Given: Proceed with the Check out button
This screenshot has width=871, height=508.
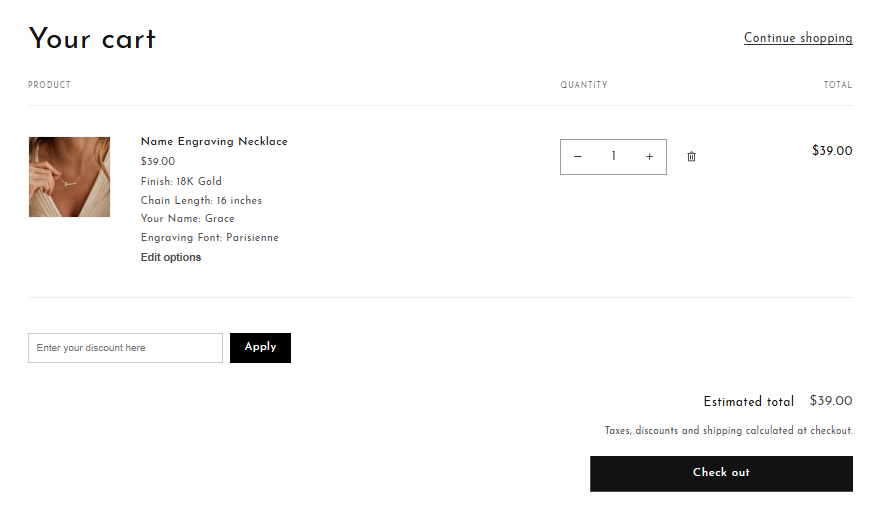Looking at the screenshot, I should click(x=721, y=473).
